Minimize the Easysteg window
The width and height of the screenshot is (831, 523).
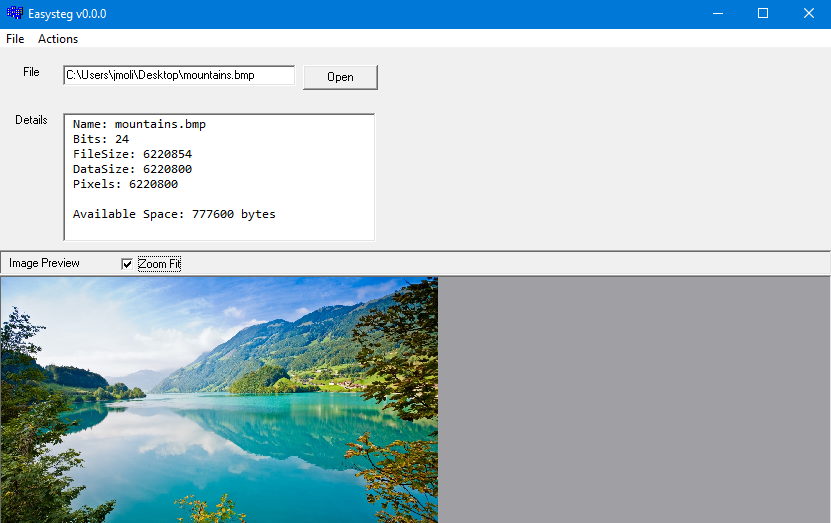[717, 14]
